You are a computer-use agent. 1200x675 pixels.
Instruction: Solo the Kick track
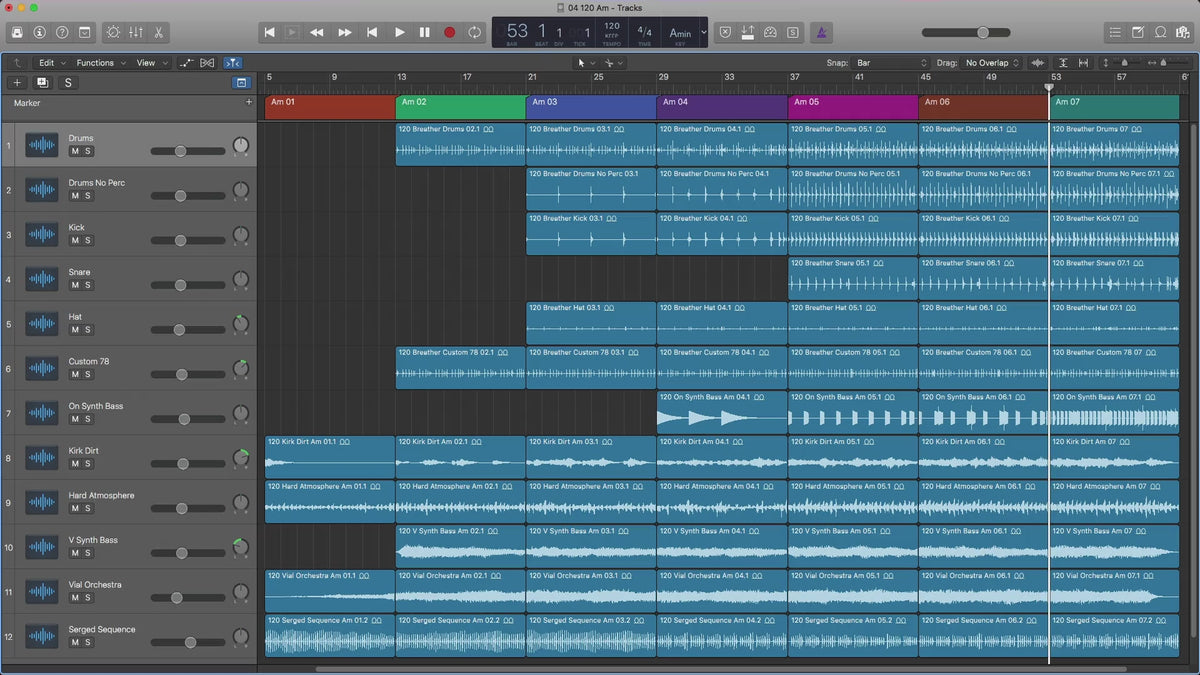click(88, 241)
